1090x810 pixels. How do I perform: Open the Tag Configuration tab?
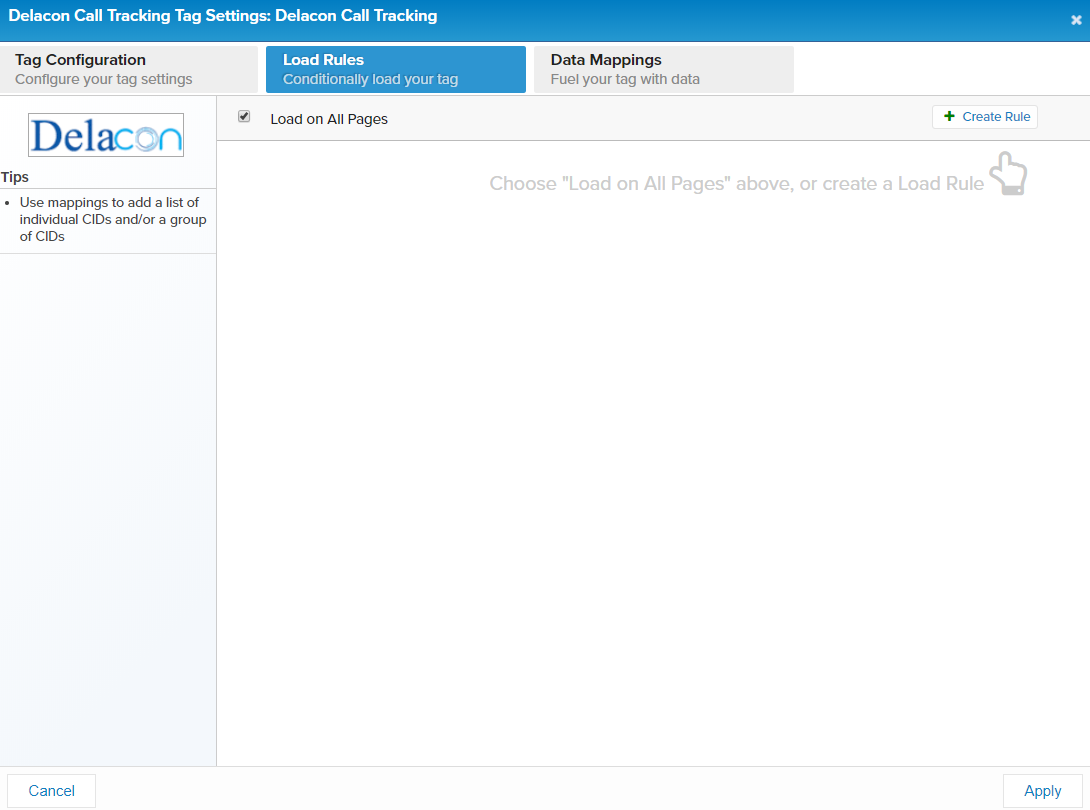click(x=129, y=70)
